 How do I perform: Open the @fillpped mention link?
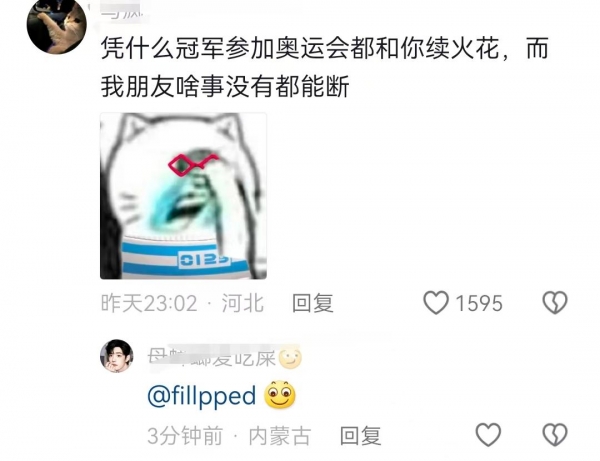202,396
